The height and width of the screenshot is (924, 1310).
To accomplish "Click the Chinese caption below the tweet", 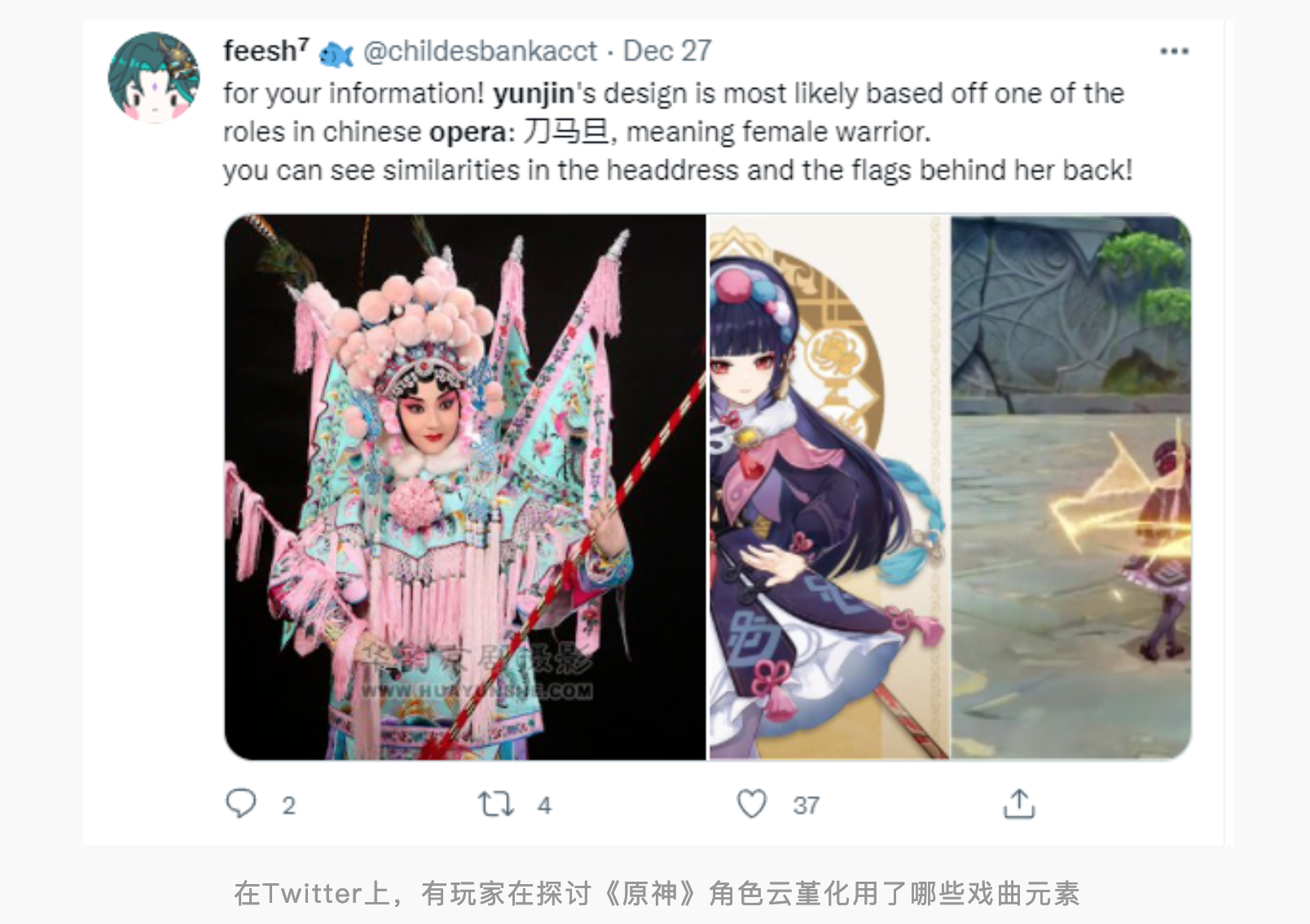I will pos(657,894).
